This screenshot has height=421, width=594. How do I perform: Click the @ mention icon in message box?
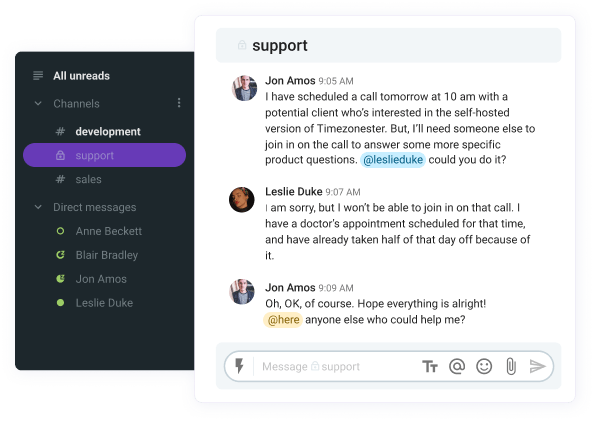(457, 366)
